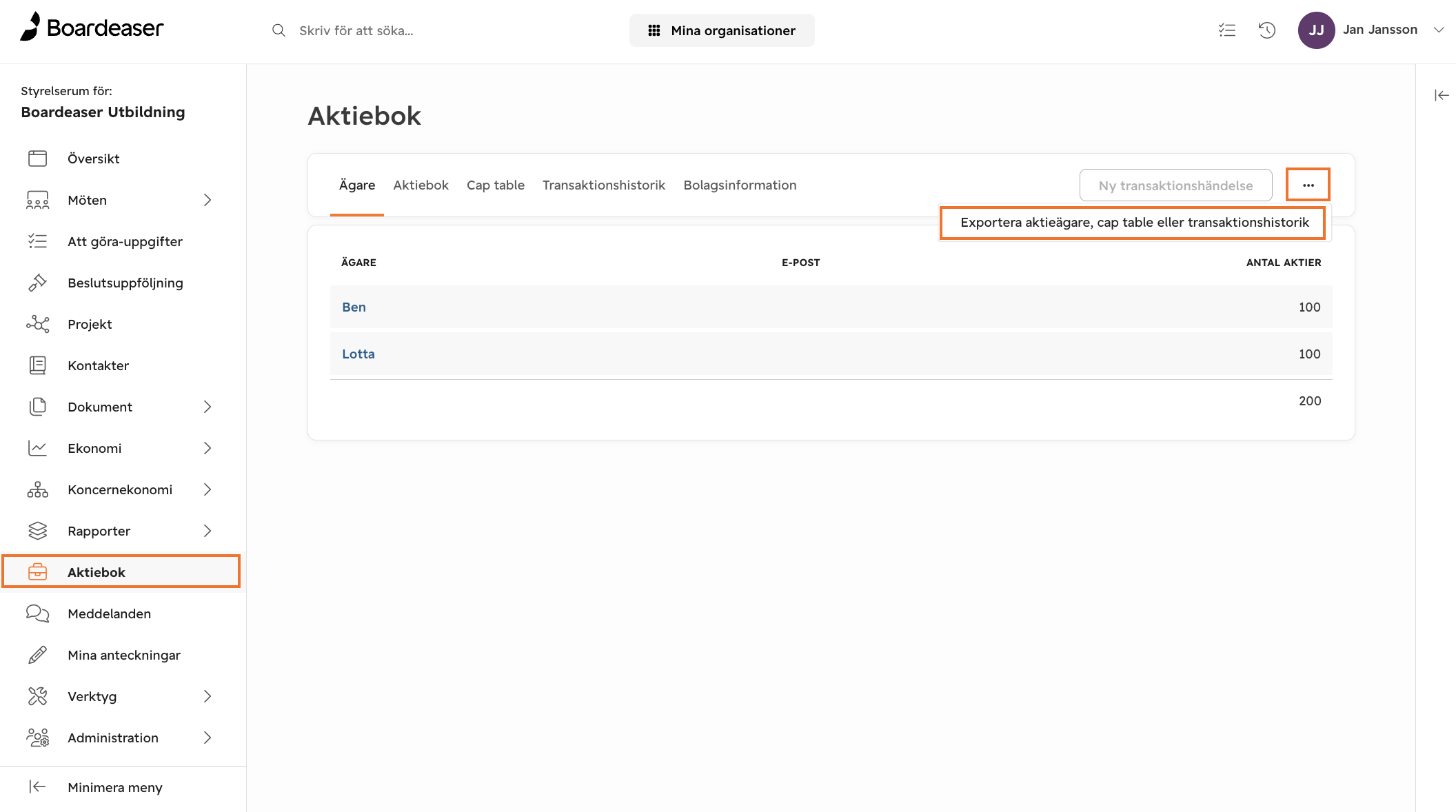Toggle the three-dots more options menu

(x=1308, y=185)
